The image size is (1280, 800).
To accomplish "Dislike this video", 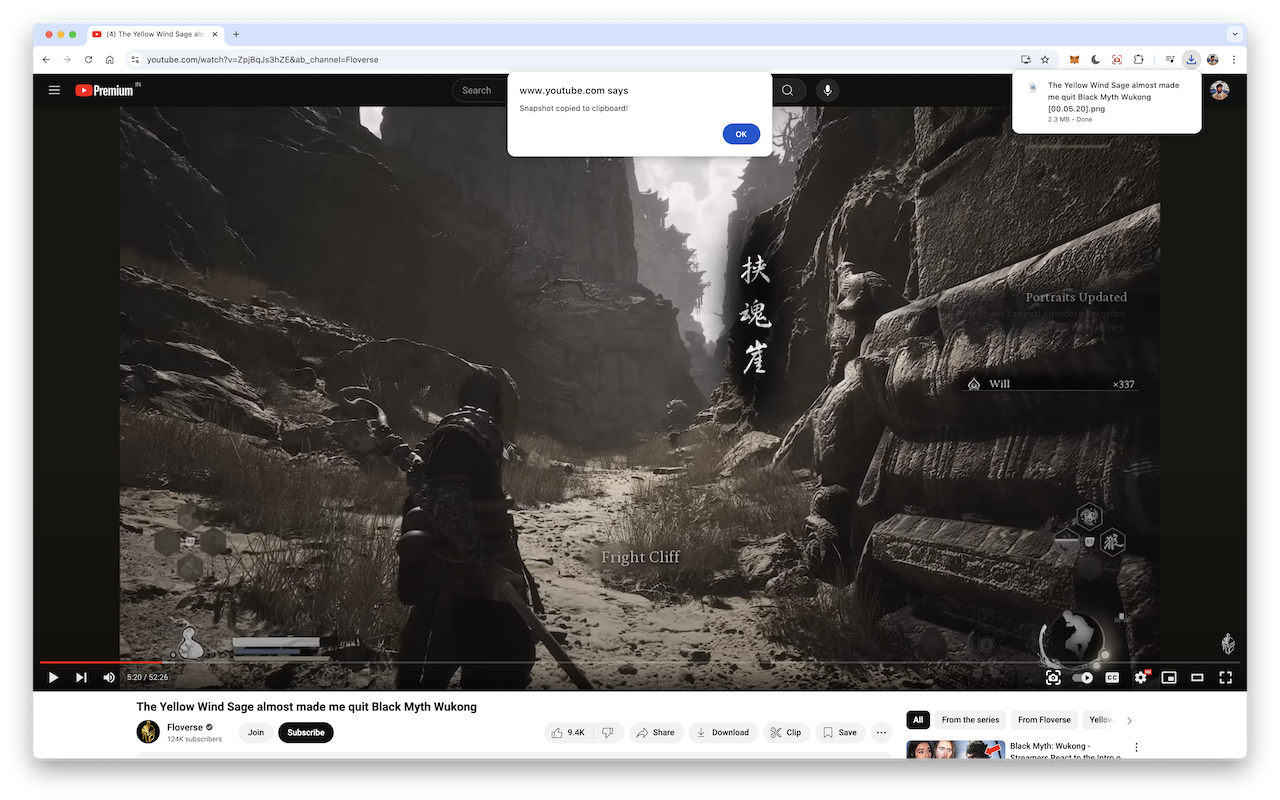I will point(608,732).
